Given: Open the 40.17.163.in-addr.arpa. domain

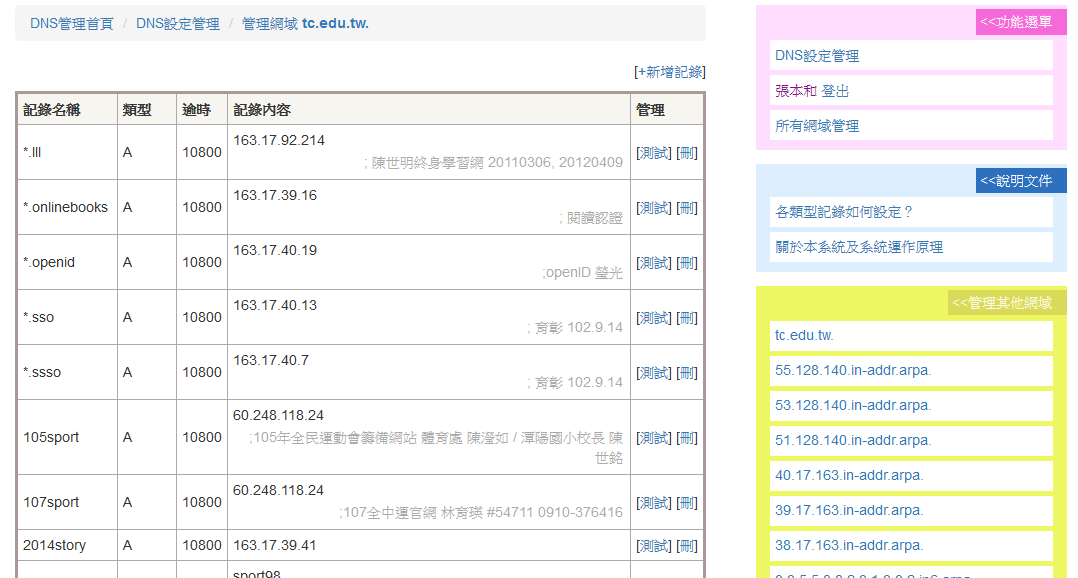Looking at the screenshot, I should pos(849,475).
